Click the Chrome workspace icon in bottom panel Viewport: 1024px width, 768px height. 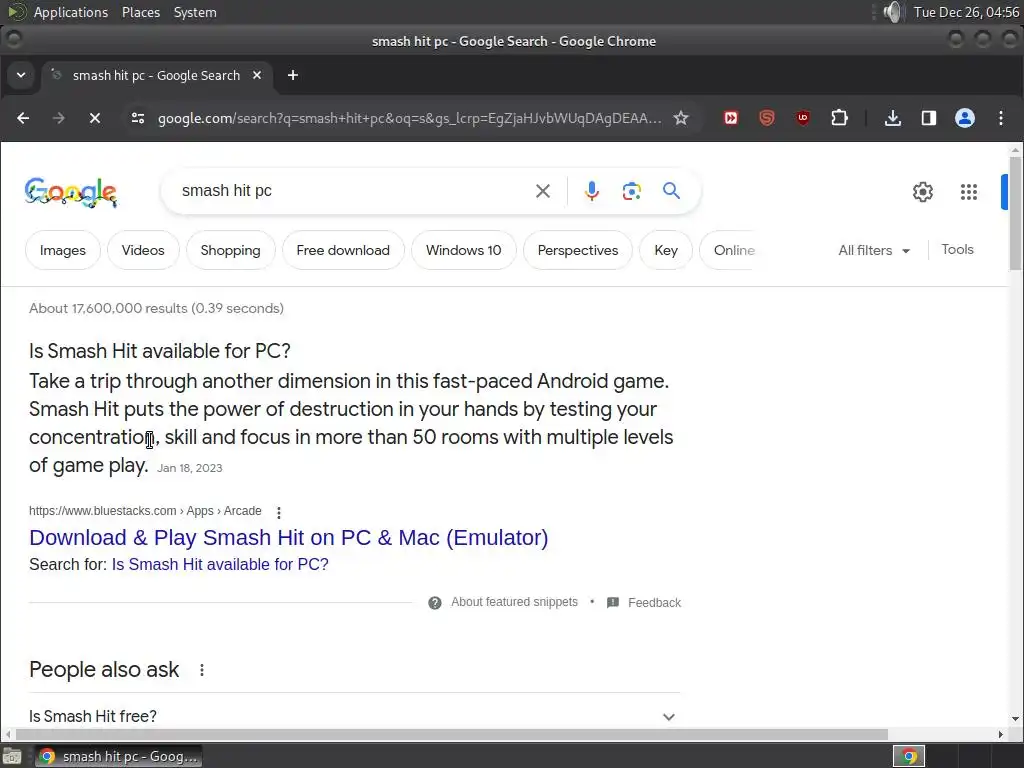click(909, 757)
